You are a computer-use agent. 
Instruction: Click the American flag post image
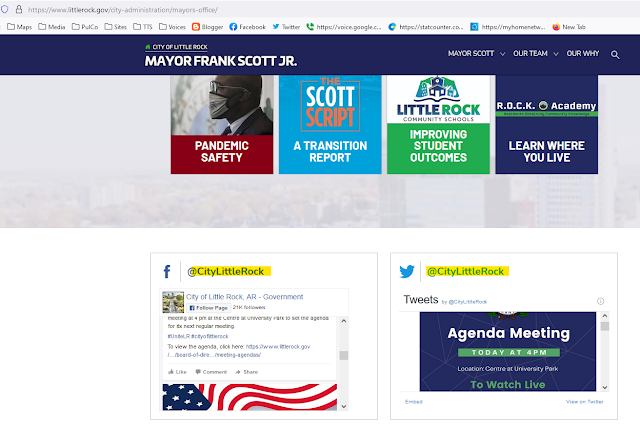pyautogui.click(x=250, y=397)
